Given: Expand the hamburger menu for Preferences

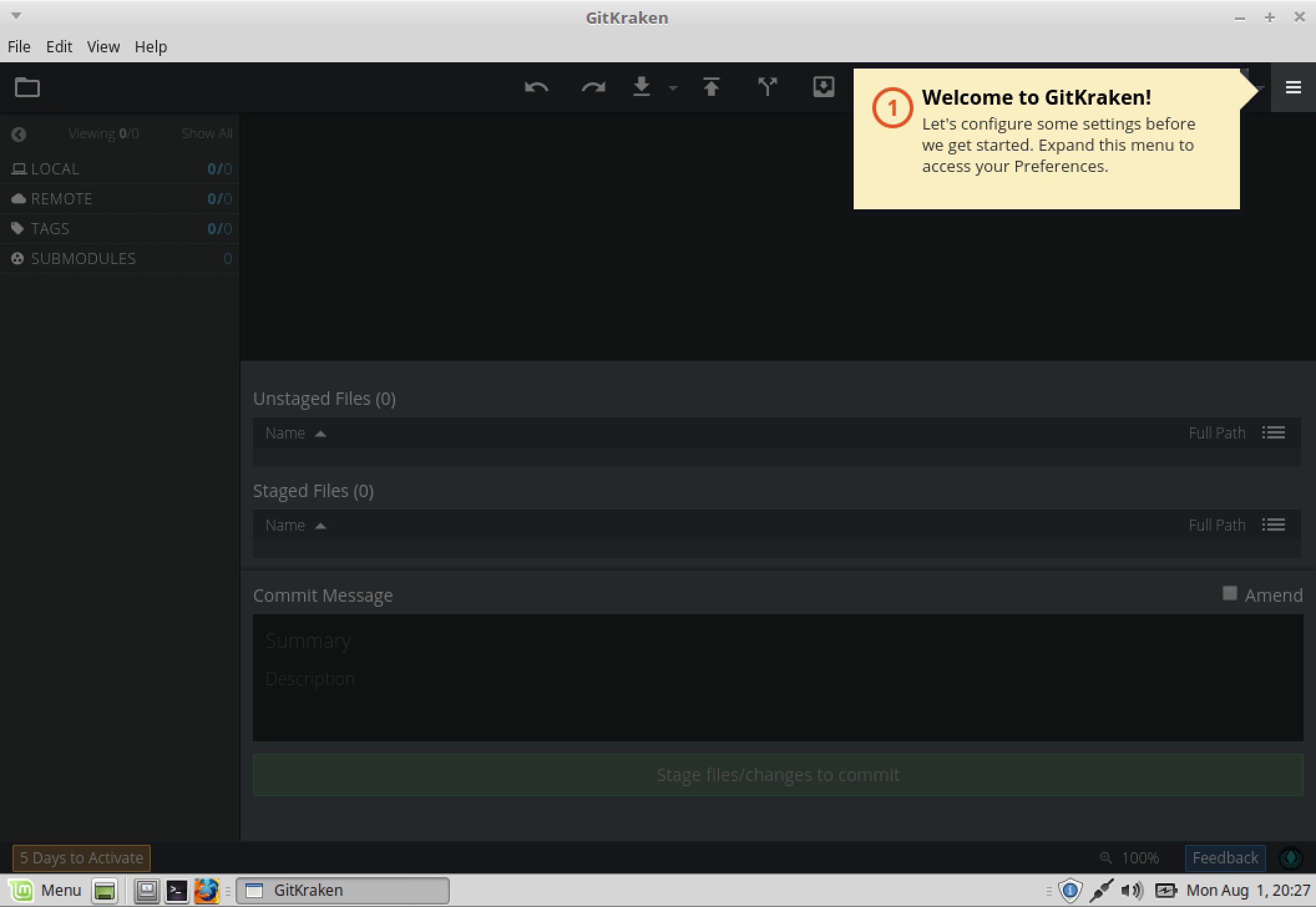Looking at the screenshot, I should point(1294,87).
